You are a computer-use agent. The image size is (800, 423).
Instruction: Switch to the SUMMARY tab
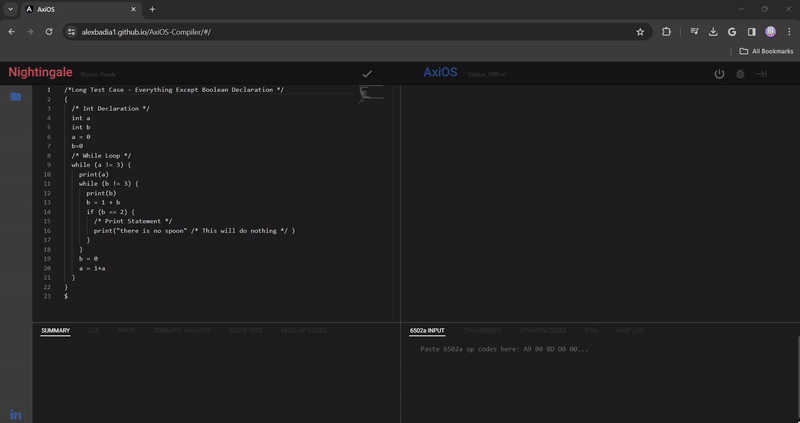[x=55, y=331]
